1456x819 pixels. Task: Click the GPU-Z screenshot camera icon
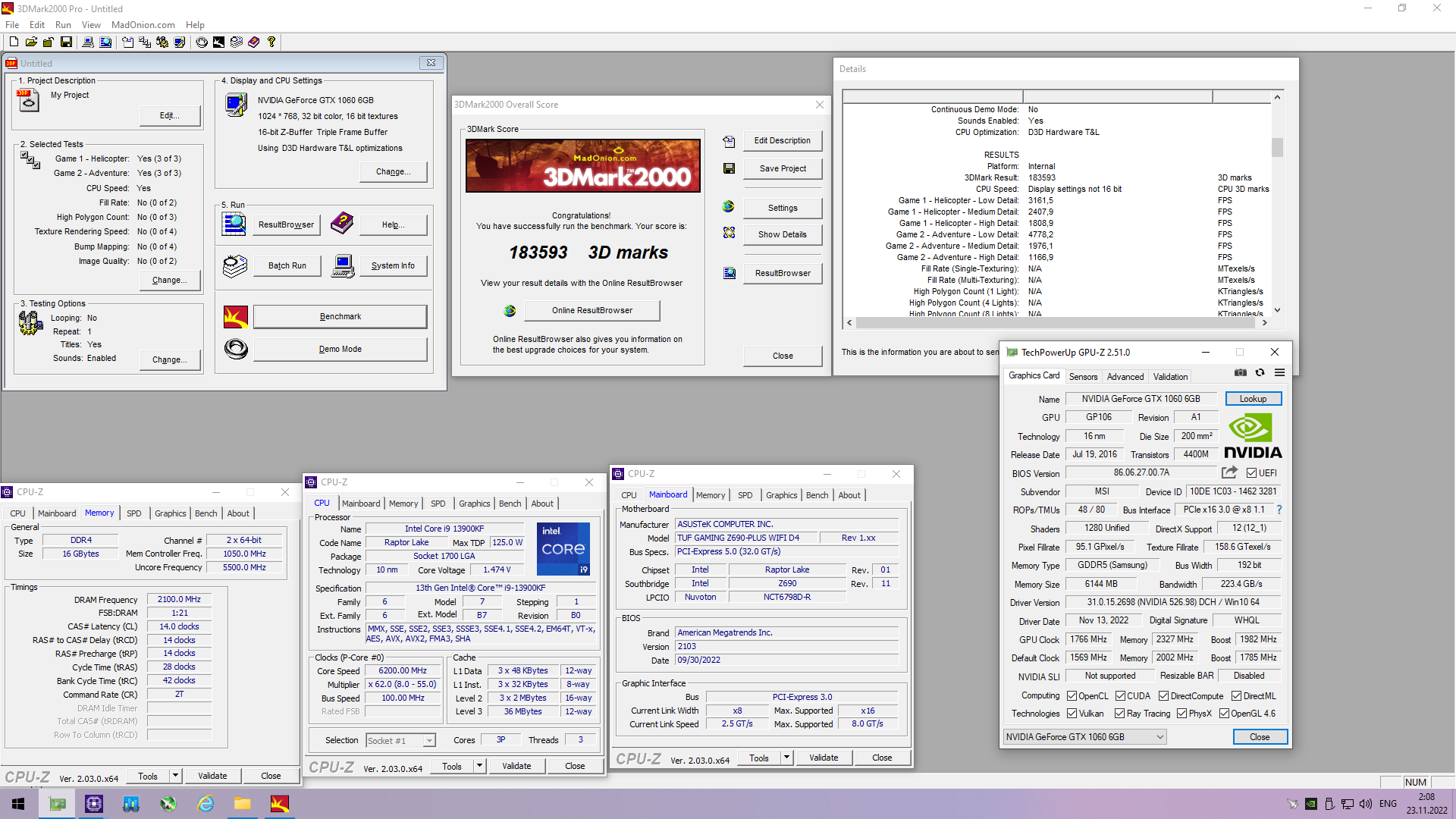(1241, 373)
